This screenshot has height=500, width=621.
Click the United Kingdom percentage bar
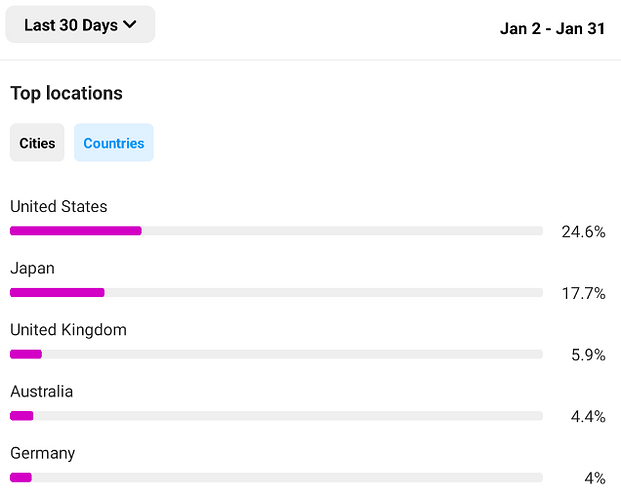276,354
